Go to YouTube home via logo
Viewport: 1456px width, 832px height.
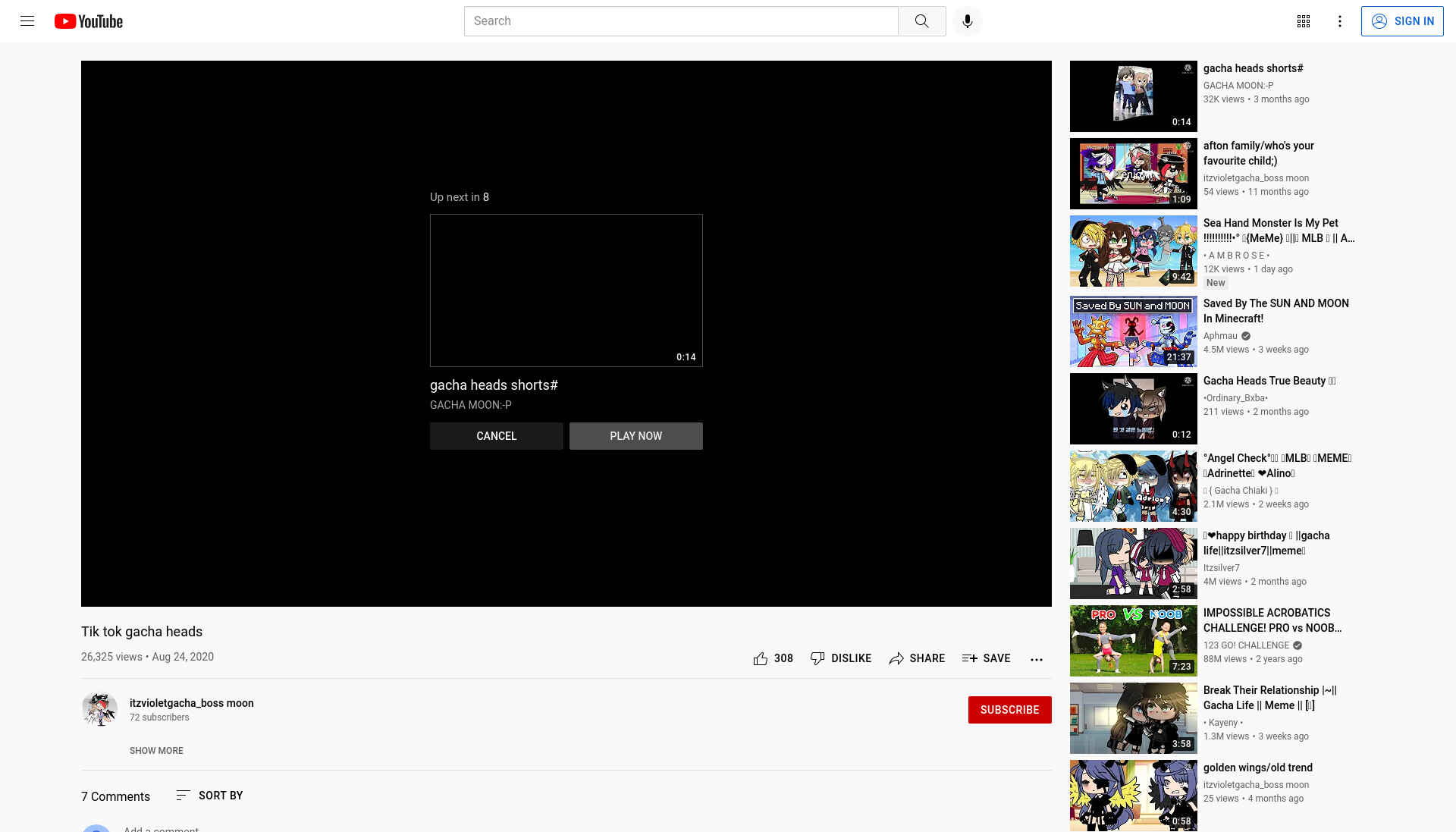pos(89,21)
